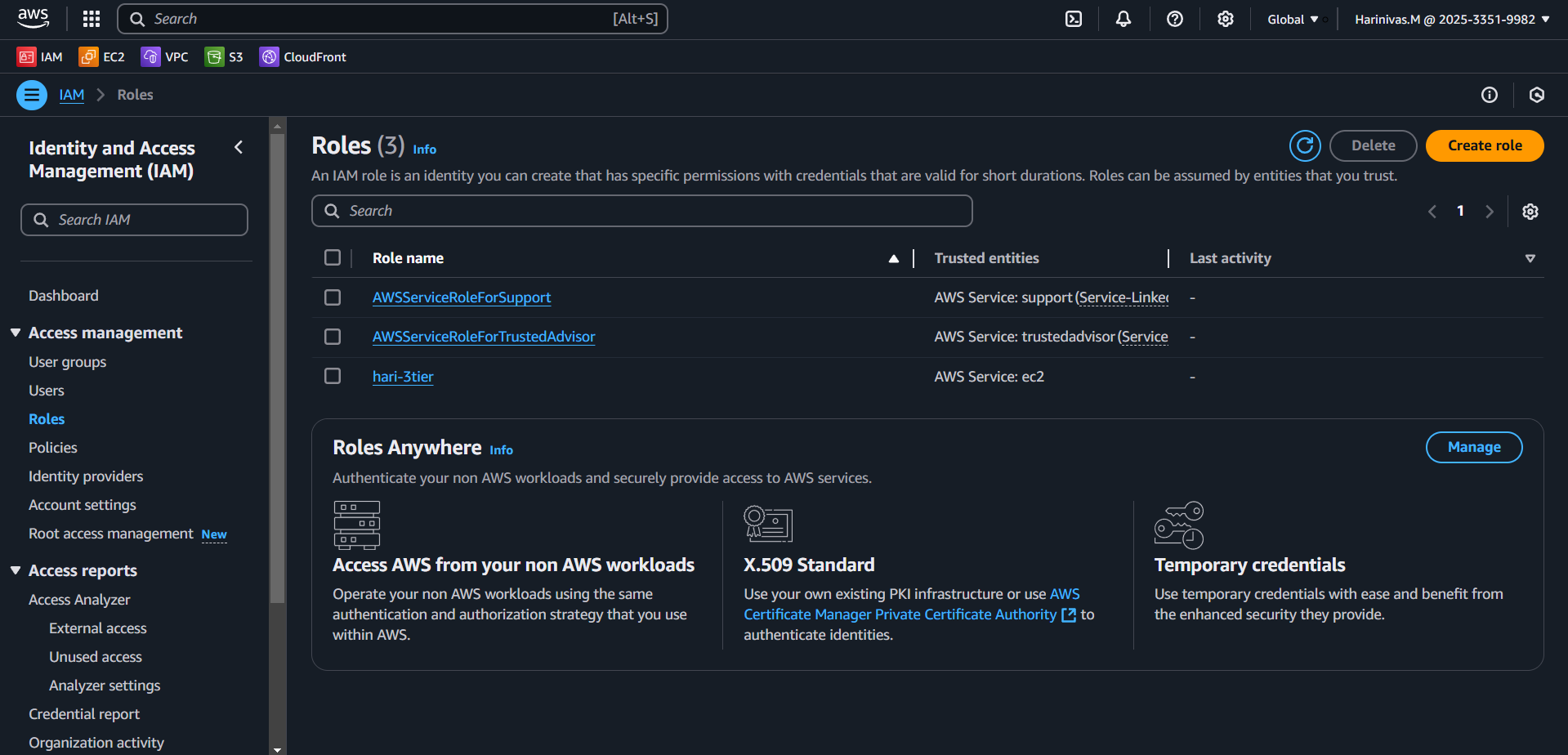Check the AWSServiceRoleForTrustedAdvisor row
The image size is (1568, 755).
click(x=333, y=337)
